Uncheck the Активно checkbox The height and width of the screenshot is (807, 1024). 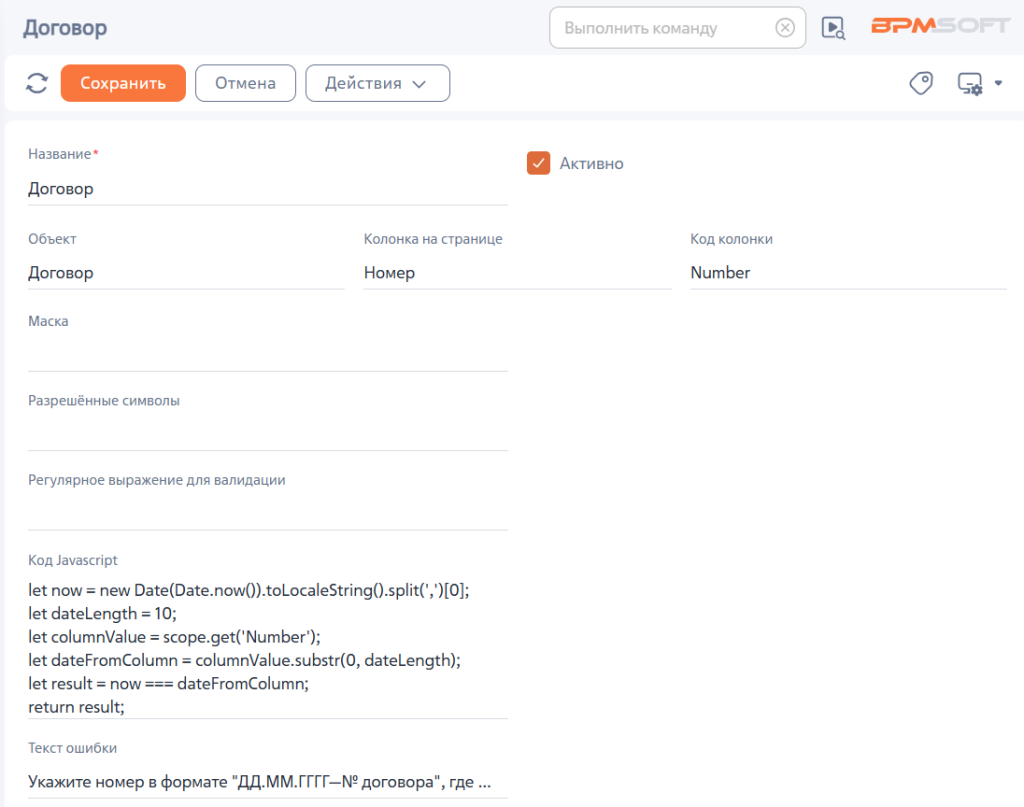pyautogui.click(x=538, y=163)
